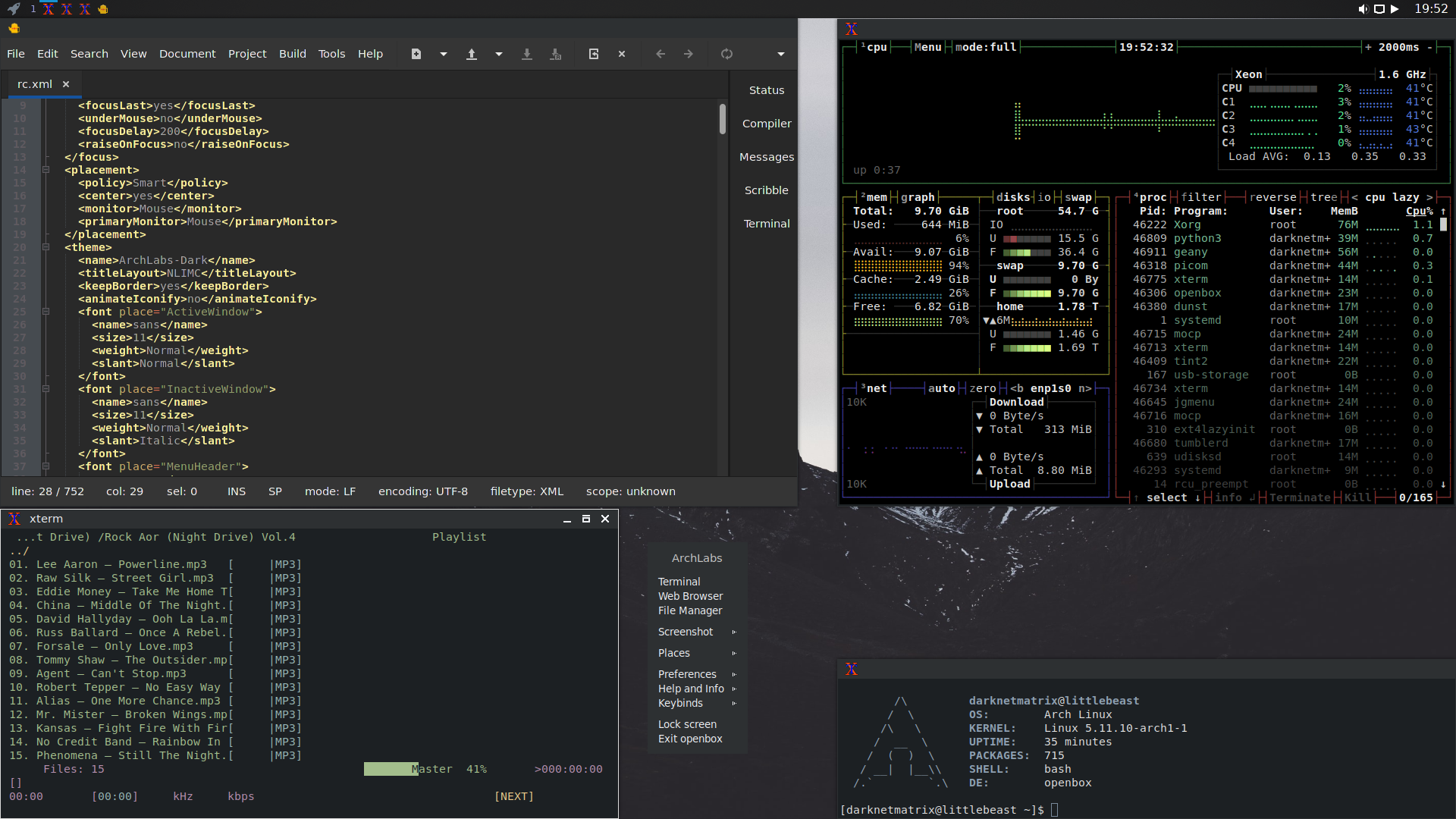The image size is (1456, 819).
Task: Click the volume speaker tray icon
Action: [1363, 9]
